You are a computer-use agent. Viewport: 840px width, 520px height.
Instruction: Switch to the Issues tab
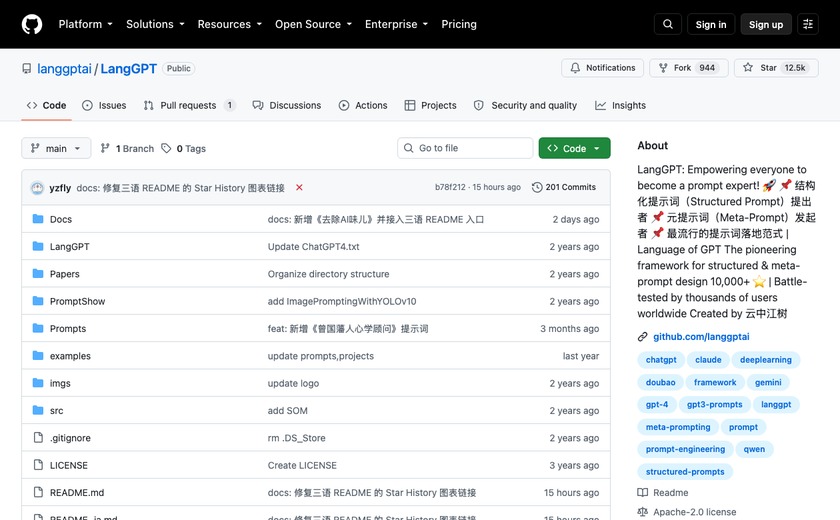pyautogui.click(x=104, y=105)
